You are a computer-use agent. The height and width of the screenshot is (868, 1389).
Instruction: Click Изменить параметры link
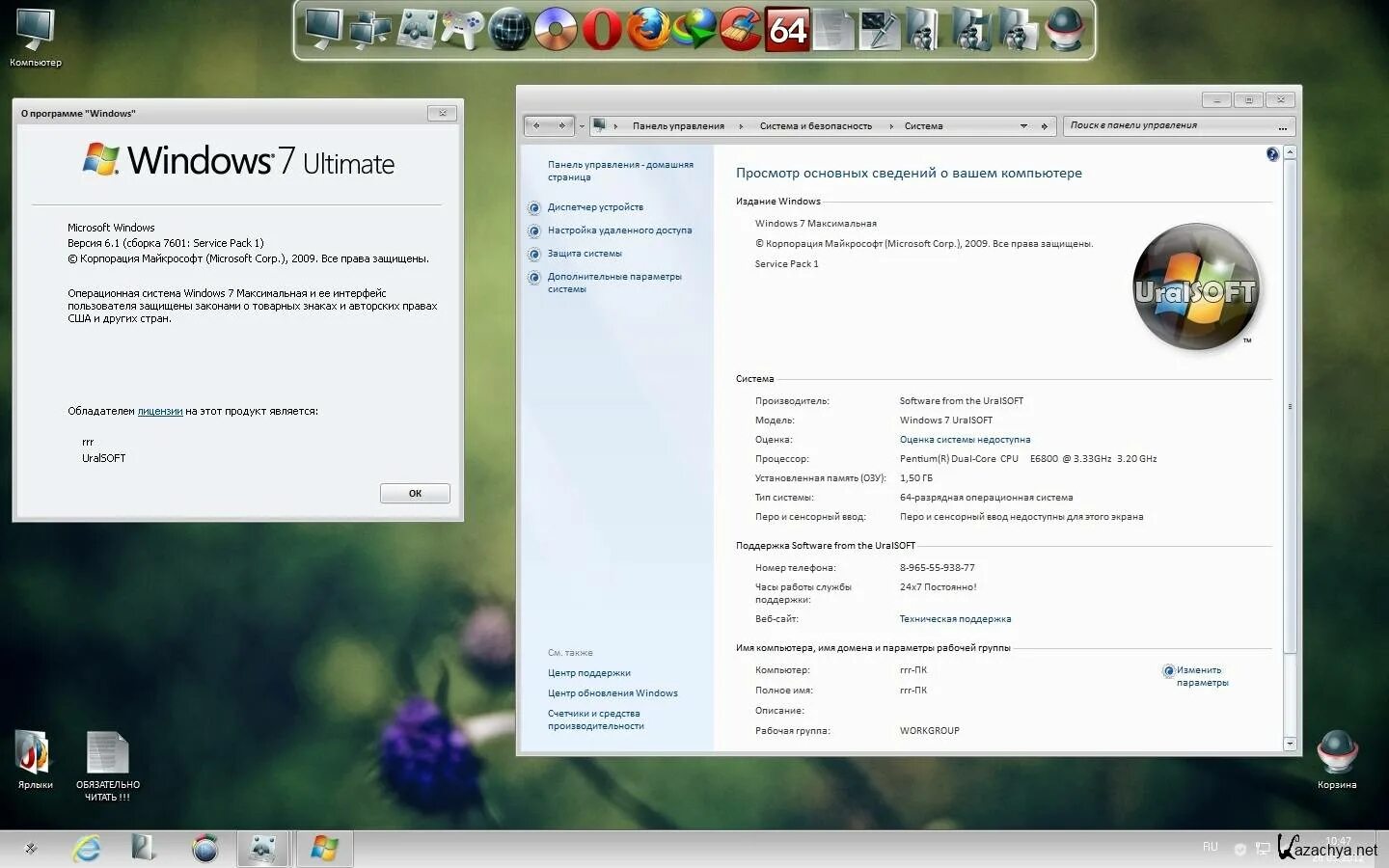point(1202,676)
